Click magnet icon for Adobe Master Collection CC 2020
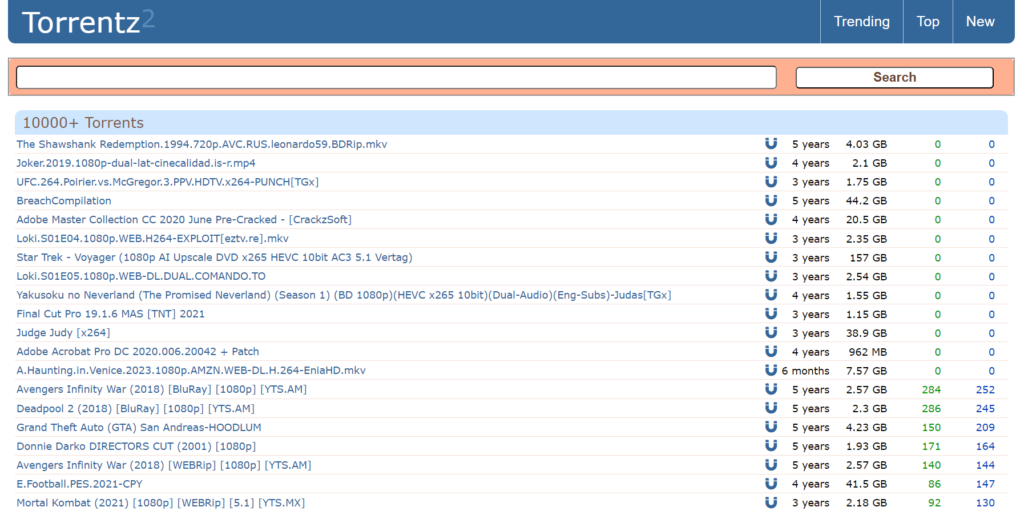Image resolution: width=1024 pixels, height=511 pixels. point(771,220)
